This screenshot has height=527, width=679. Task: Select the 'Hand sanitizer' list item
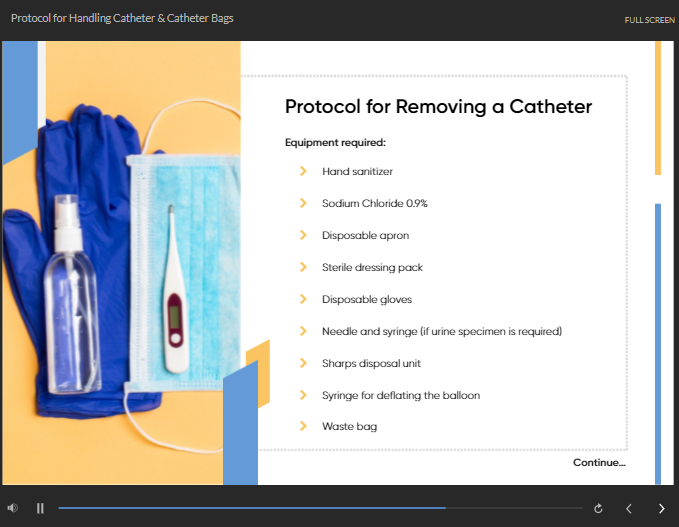(357, 171)
